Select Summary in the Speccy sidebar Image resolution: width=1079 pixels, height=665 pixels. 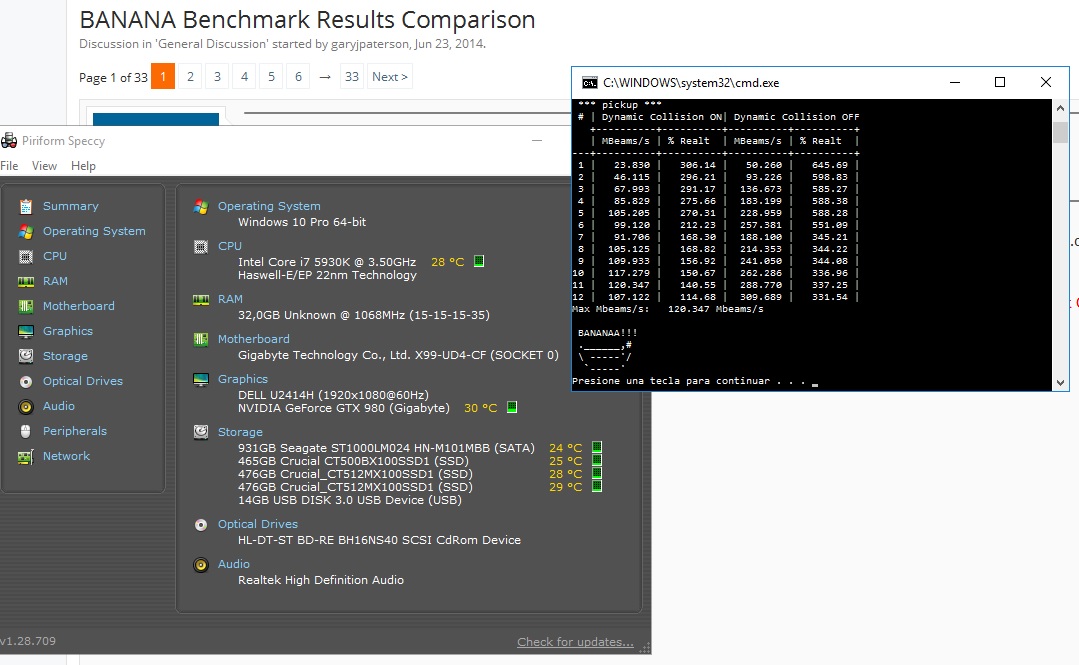(x=70, y=206)
